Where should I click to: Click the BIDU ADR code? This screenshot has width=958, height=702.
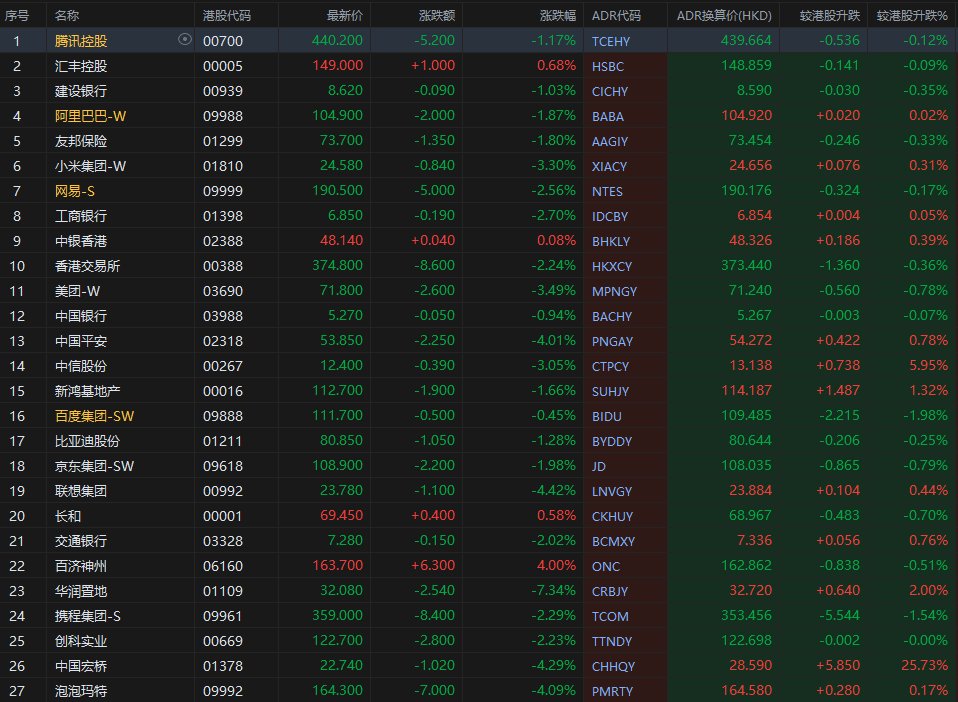(x=606, y=417)
